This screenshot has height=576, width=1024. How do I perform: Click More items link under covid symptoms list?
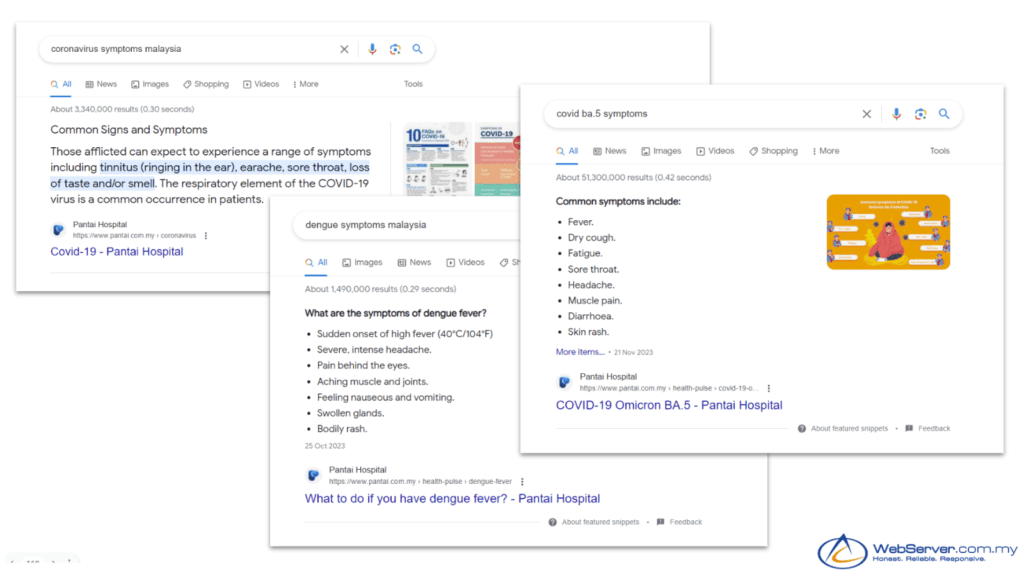[580, 352]
